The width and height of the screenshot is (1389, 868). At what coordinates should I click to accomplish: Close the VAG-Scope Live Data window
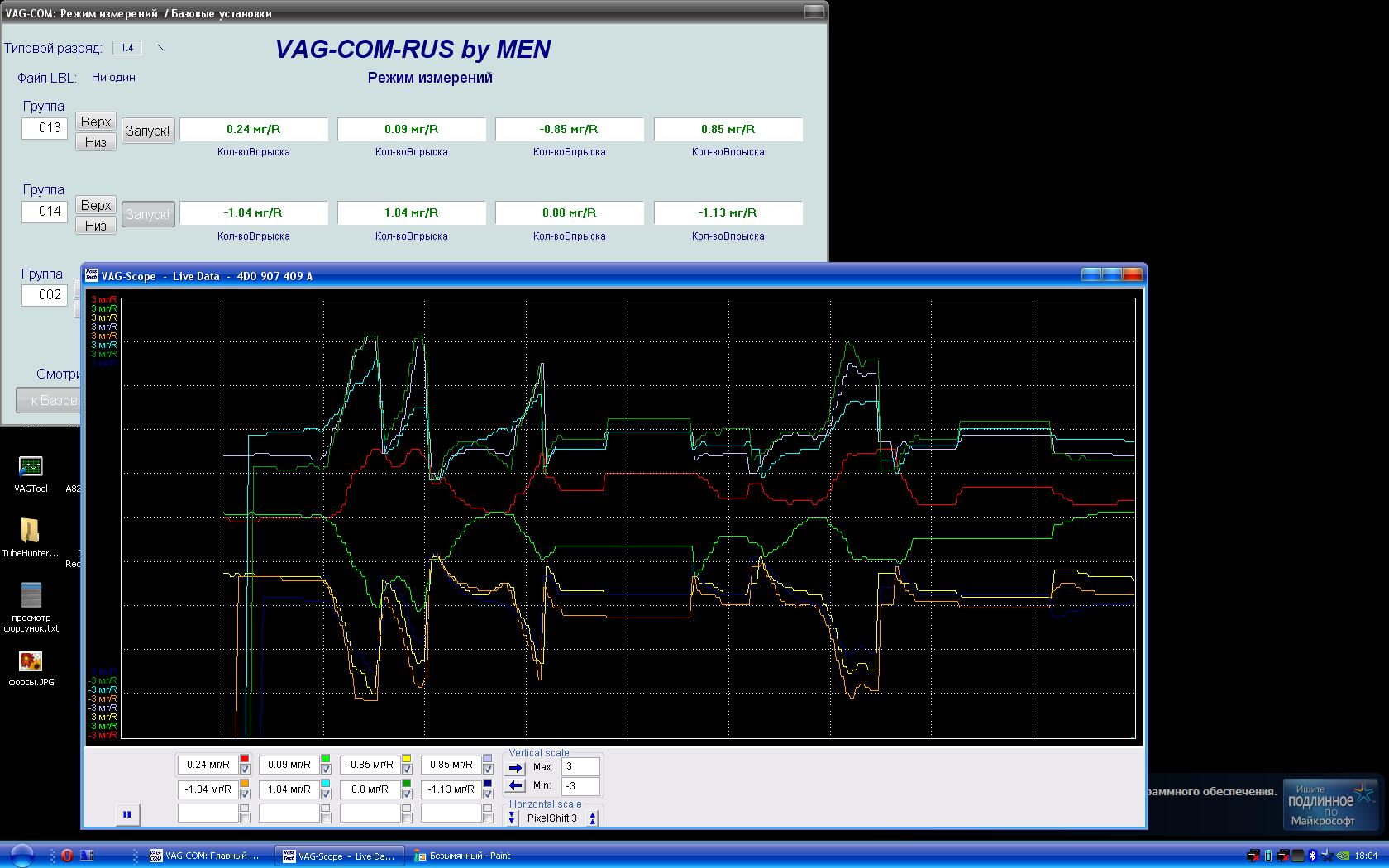click(x=1132, y=274)
